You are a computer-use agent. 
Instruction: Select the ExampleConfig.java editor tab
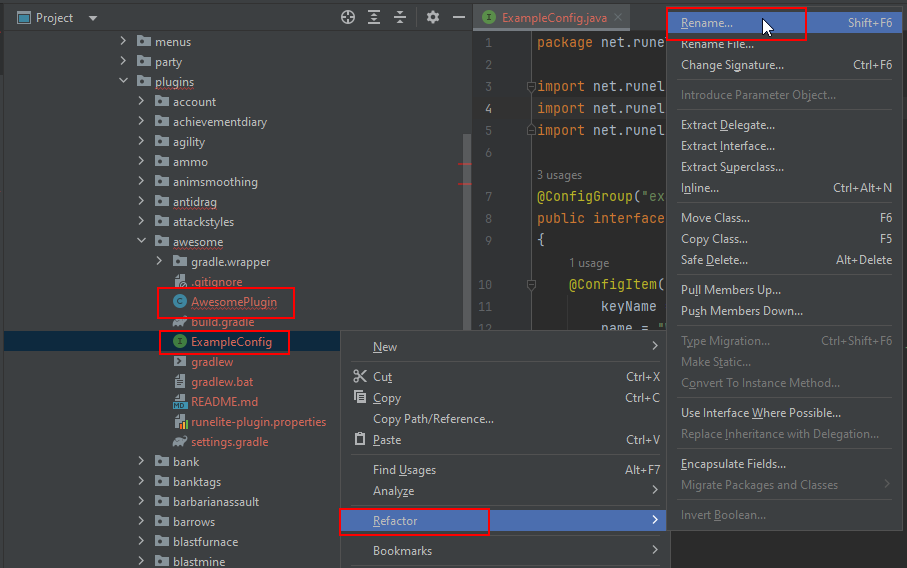(x=554, y=17)
